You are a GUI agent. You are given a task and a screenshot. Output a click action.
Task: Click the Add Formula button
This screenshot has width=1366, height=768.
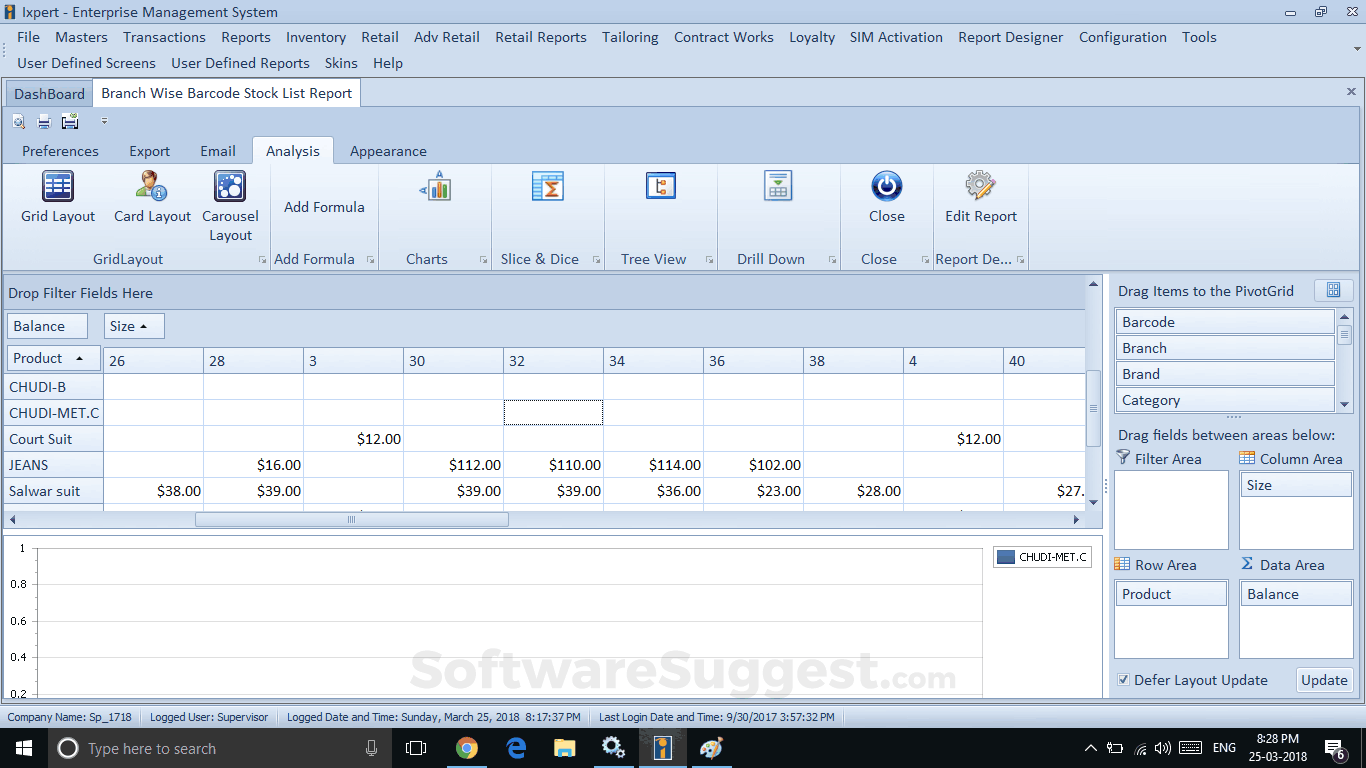324,207
